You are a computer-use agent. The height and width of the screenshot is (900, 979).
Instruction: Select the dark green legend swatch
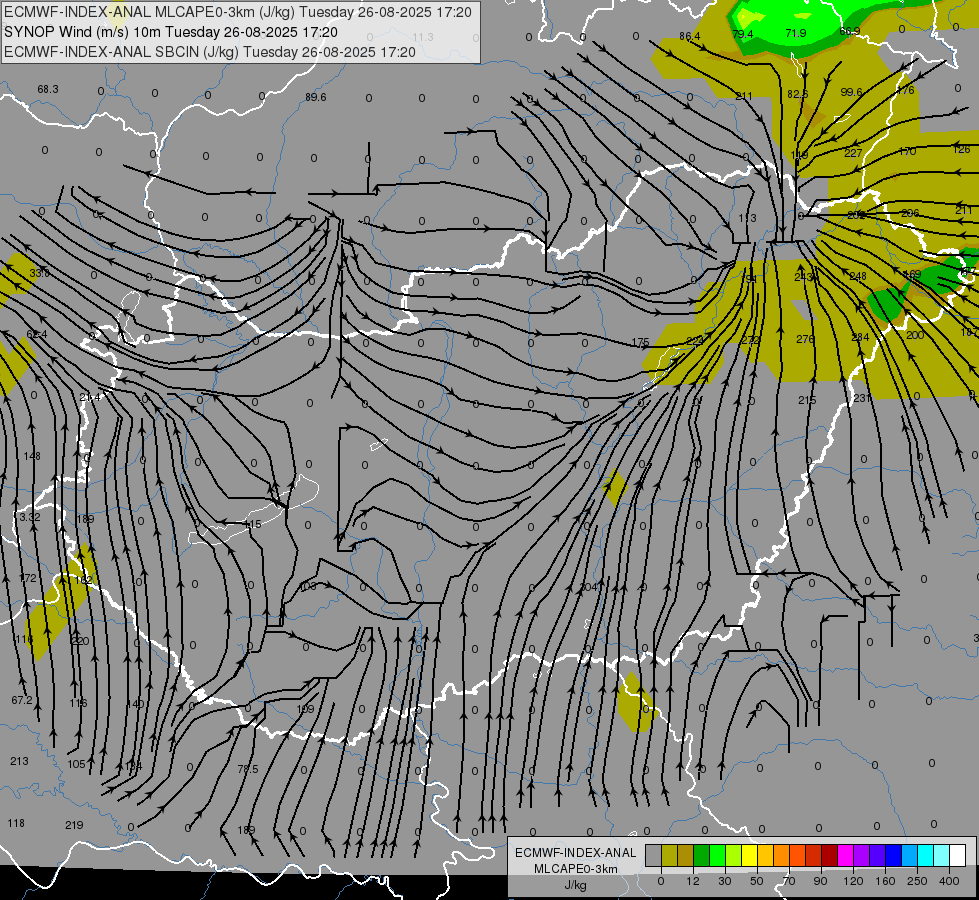(x=701, y=855)
